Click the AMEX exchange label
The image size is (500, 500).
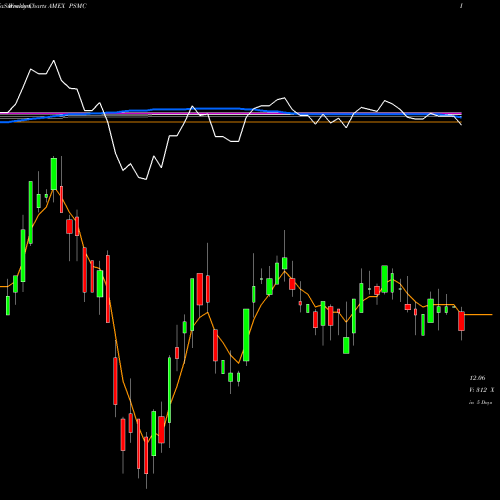57,6
